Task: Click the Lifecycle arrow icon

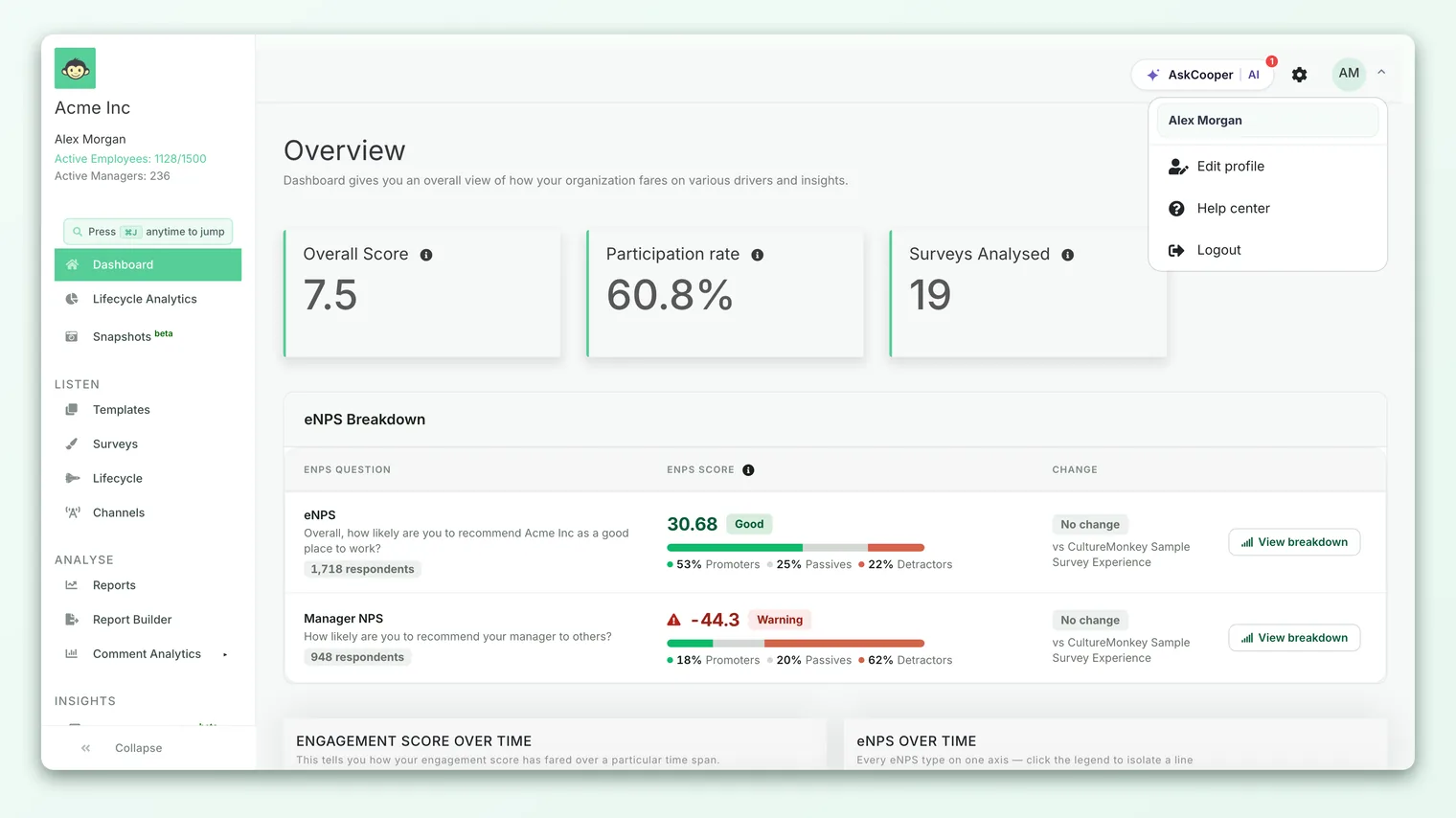Action: (x=72, y=478)
